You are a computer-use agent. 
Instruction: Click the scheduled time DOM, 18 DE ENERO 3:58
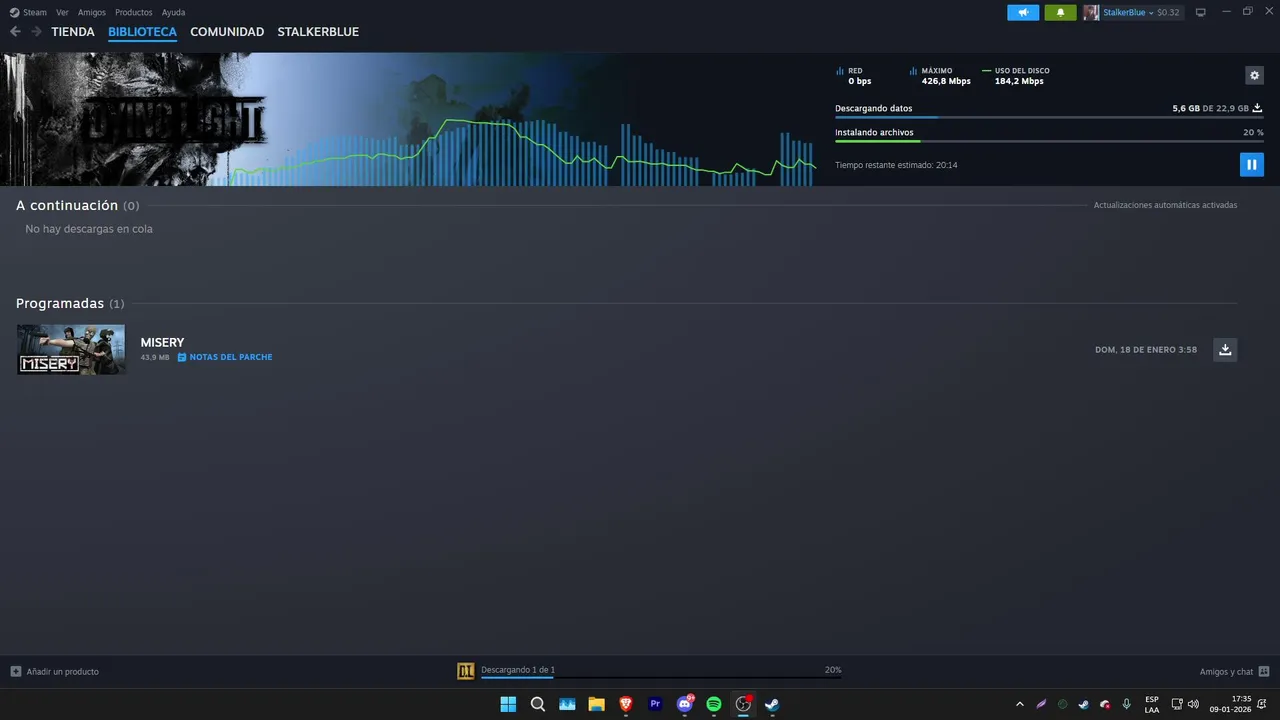1146,350
